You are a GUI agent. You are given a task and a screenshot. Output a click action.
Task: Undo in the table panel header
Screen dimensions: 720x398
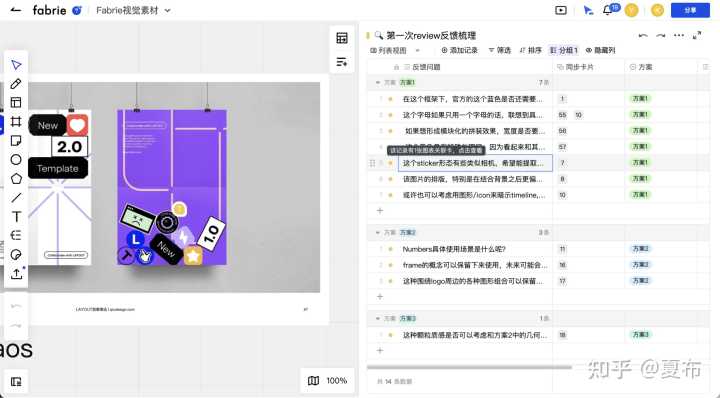pyautogui.click(x=643, y=35)
